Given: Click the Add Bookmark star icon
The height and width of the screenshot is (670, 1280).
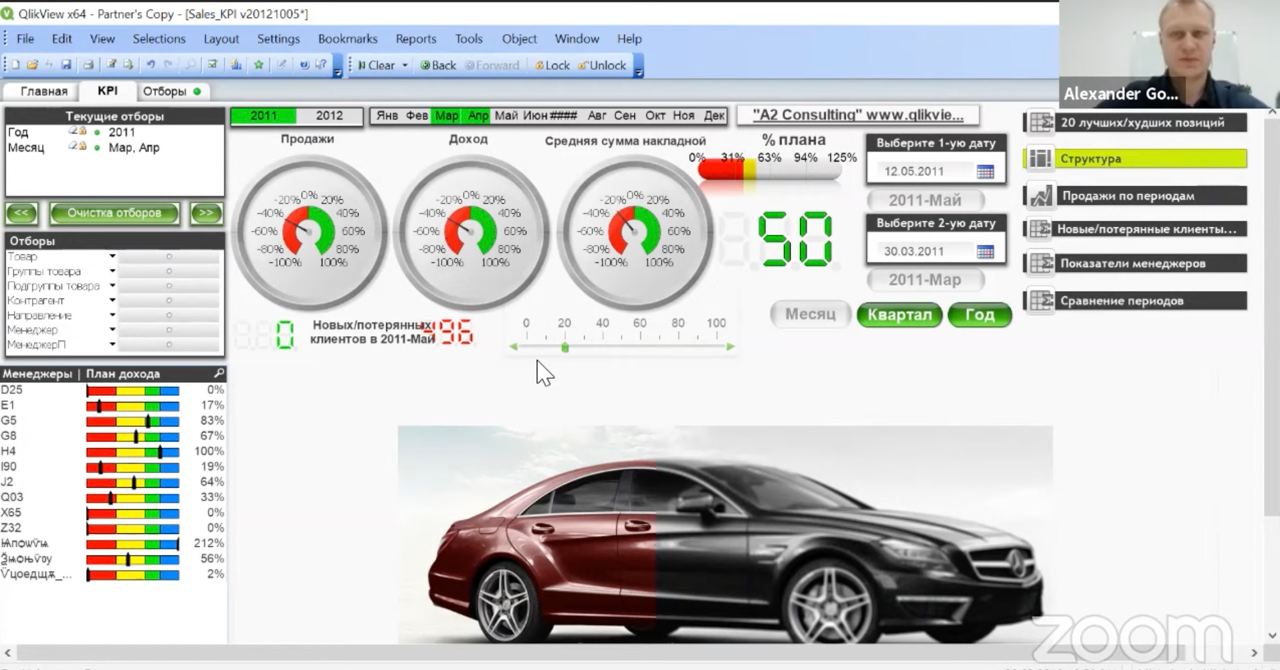Looking at the screenshot, I should click(x=258, y=65).
